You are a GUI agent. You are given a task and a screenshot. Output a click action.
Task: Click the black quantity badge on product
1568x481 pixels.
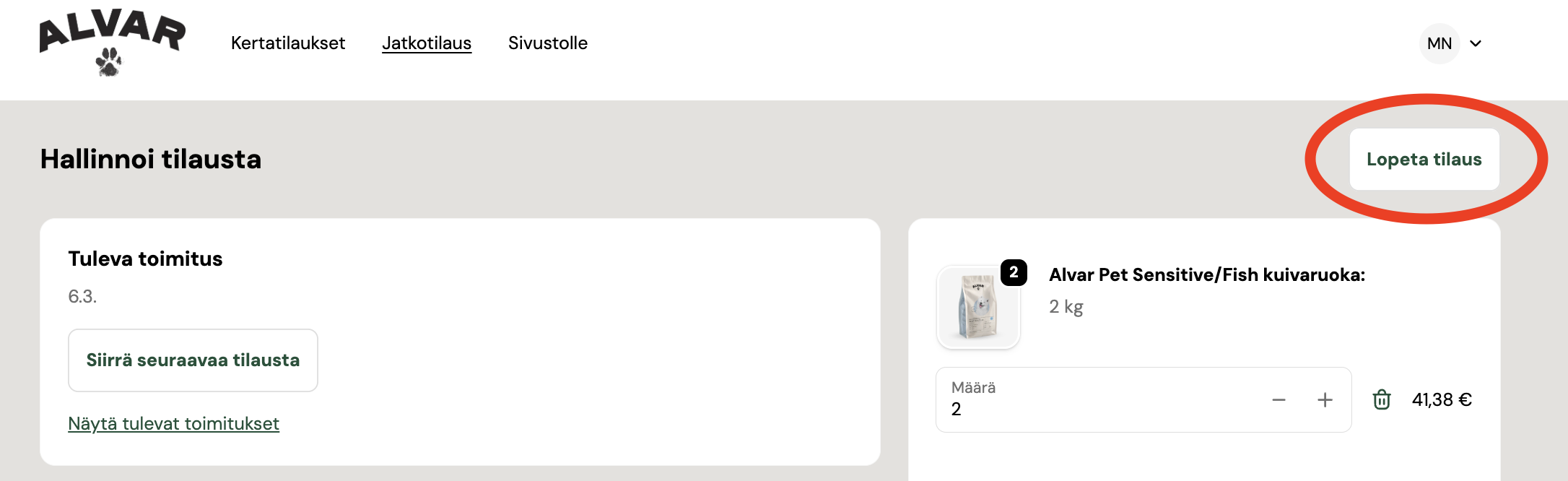tap(1014, 272)
